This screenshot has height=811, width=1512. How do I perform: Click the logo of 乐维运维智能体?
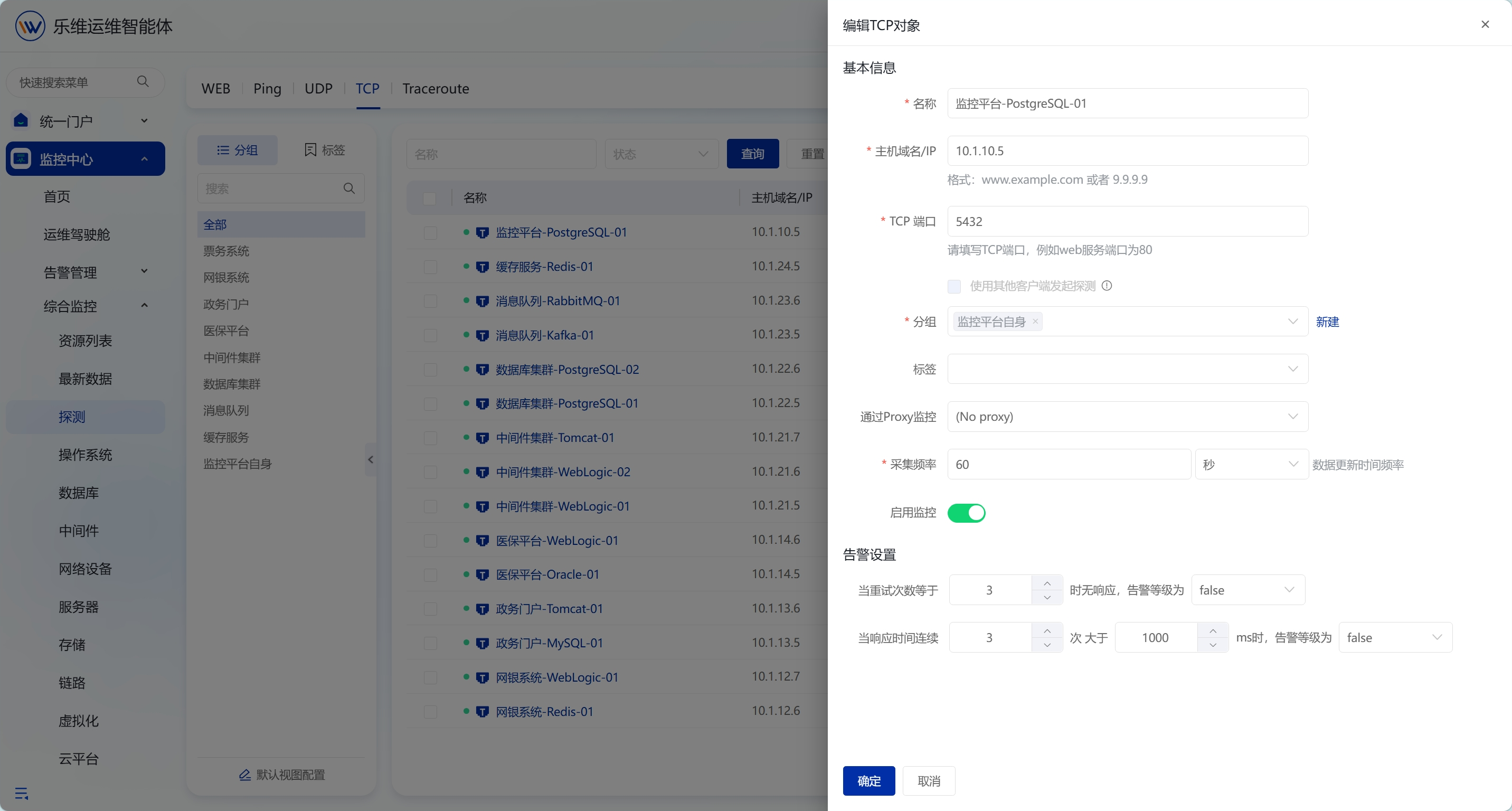coord(30,26)
